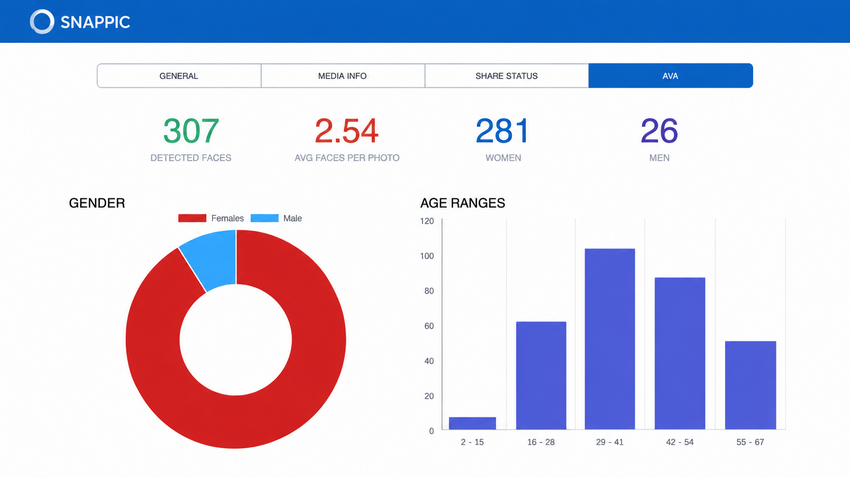Screen dimensions: 850x478
Task: Select the SHARE STATUS tab
Action: [506, 76]
